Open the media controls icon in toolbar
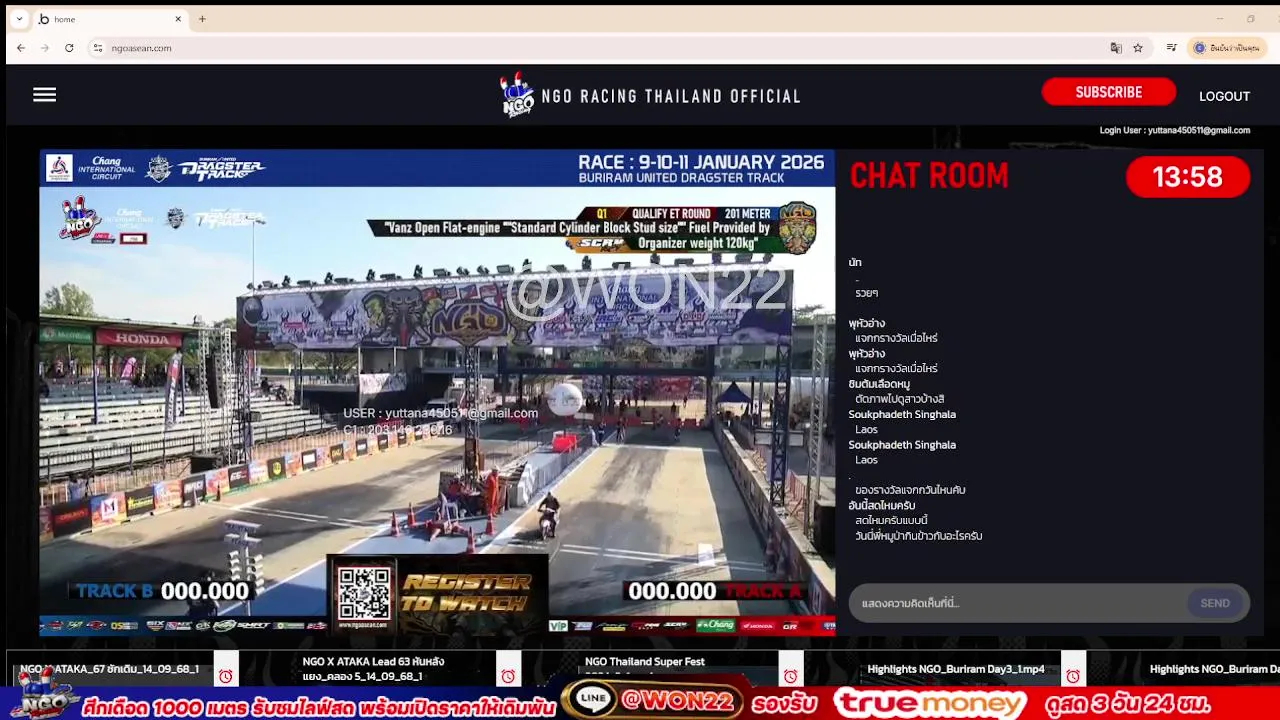 click(1171, 48)
